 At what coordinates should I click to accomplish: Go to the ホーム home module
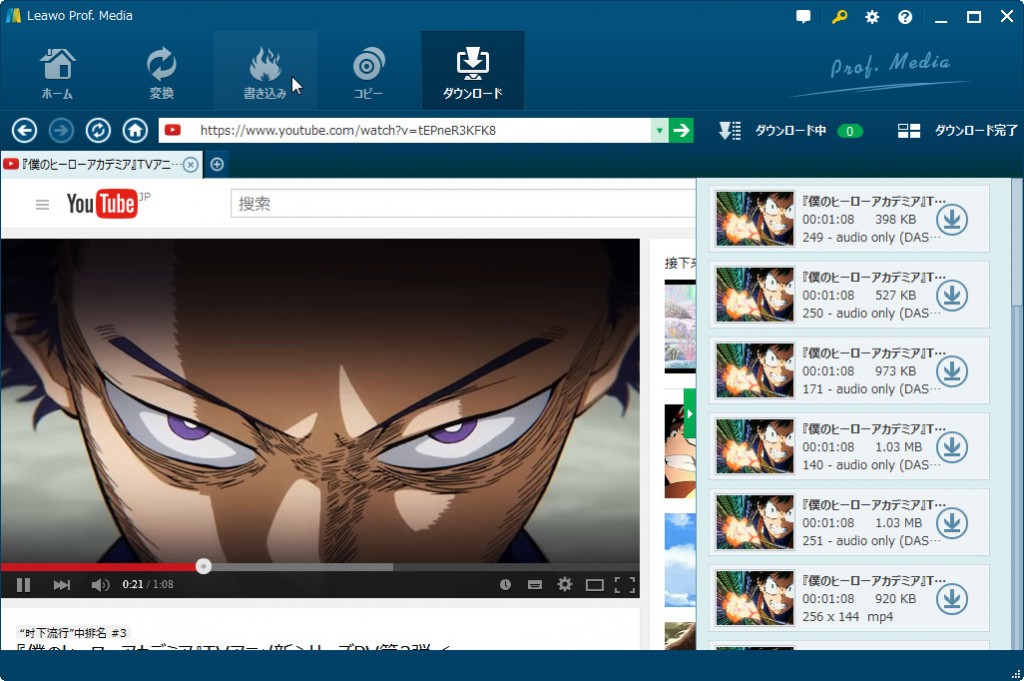(57, 72)
